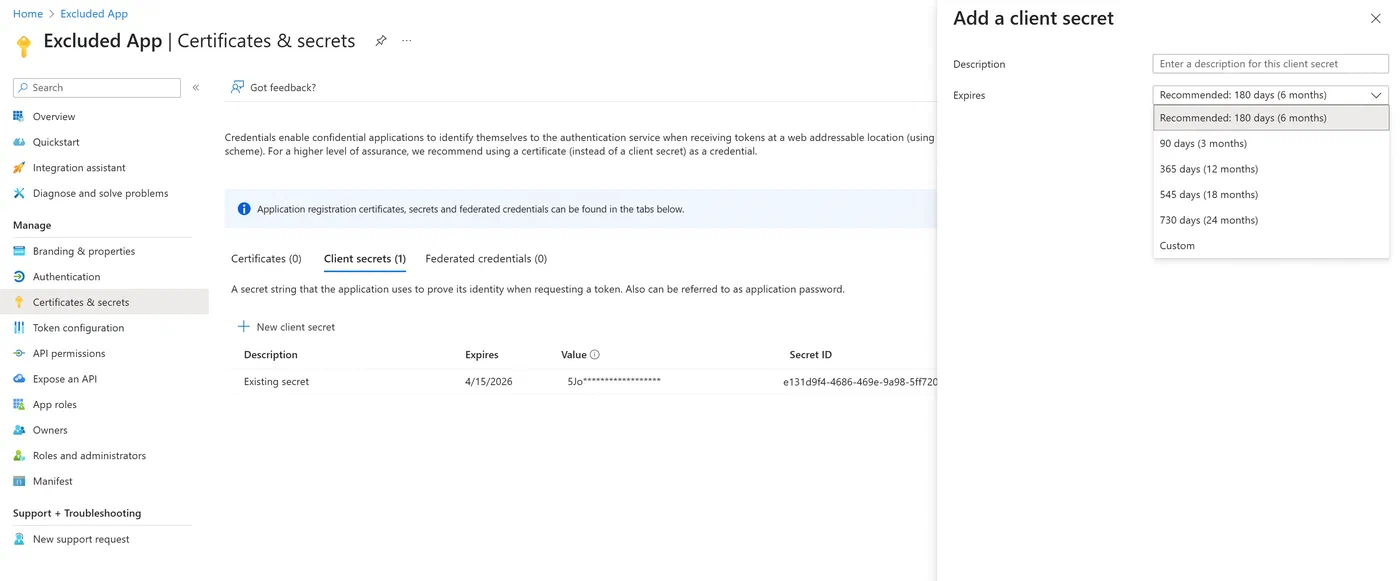Screen dimensions: 1400x581
Task: Click the App roles icon
Action: 19,404
